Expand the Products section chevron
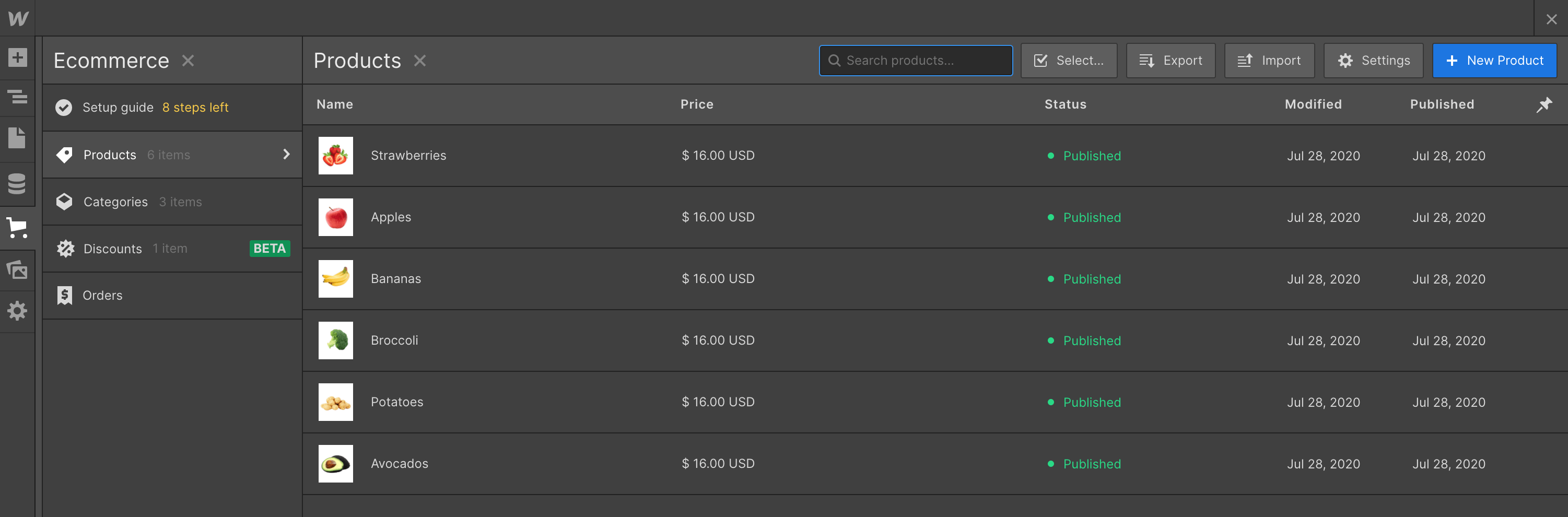 click(286, 155)
